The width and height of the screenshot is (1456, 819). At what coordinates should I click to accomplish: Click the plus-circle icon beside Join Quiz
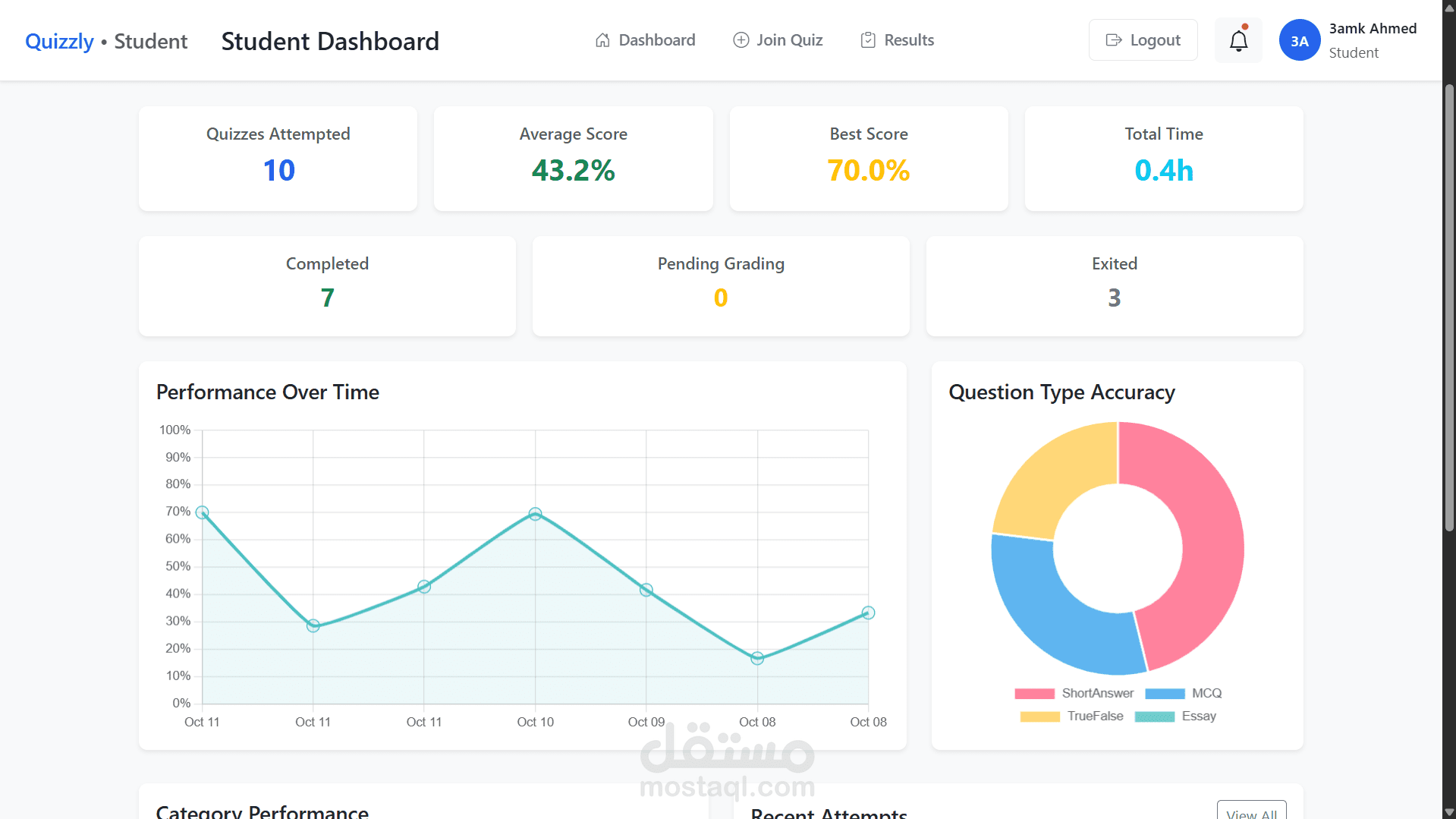tap(741, 40)
